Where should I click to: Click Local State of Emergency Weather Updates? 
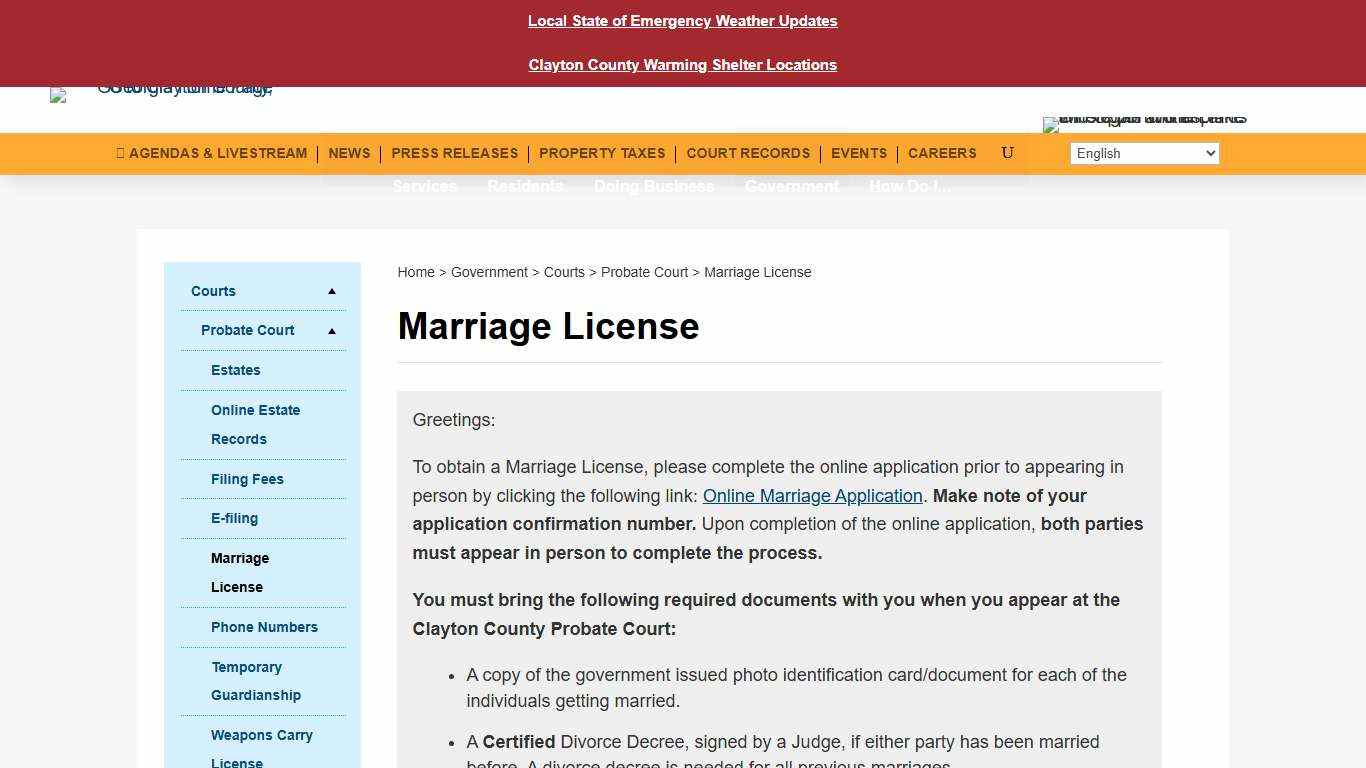683,21
